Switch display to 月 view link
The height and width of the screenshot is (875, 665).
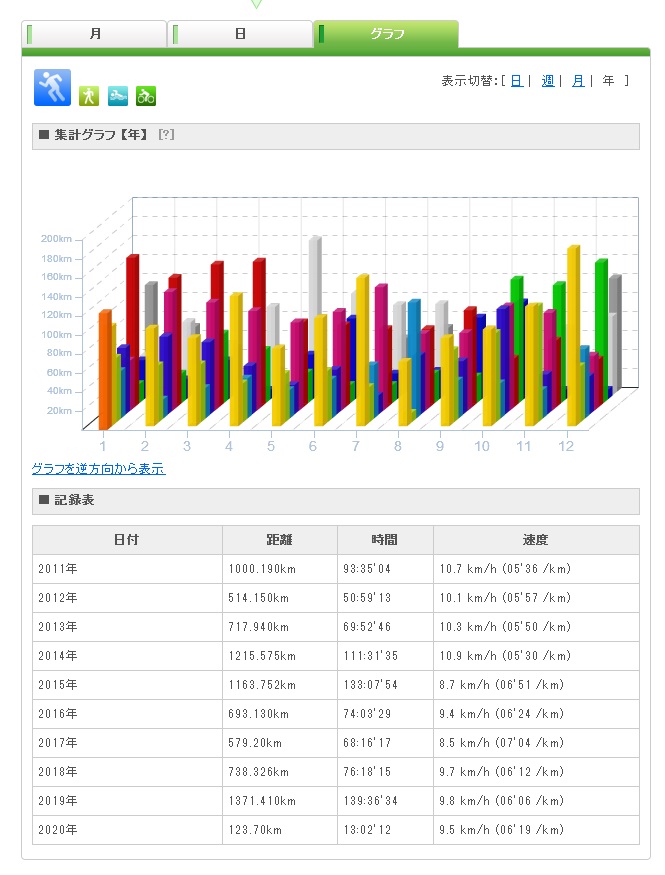pos(579,81)
